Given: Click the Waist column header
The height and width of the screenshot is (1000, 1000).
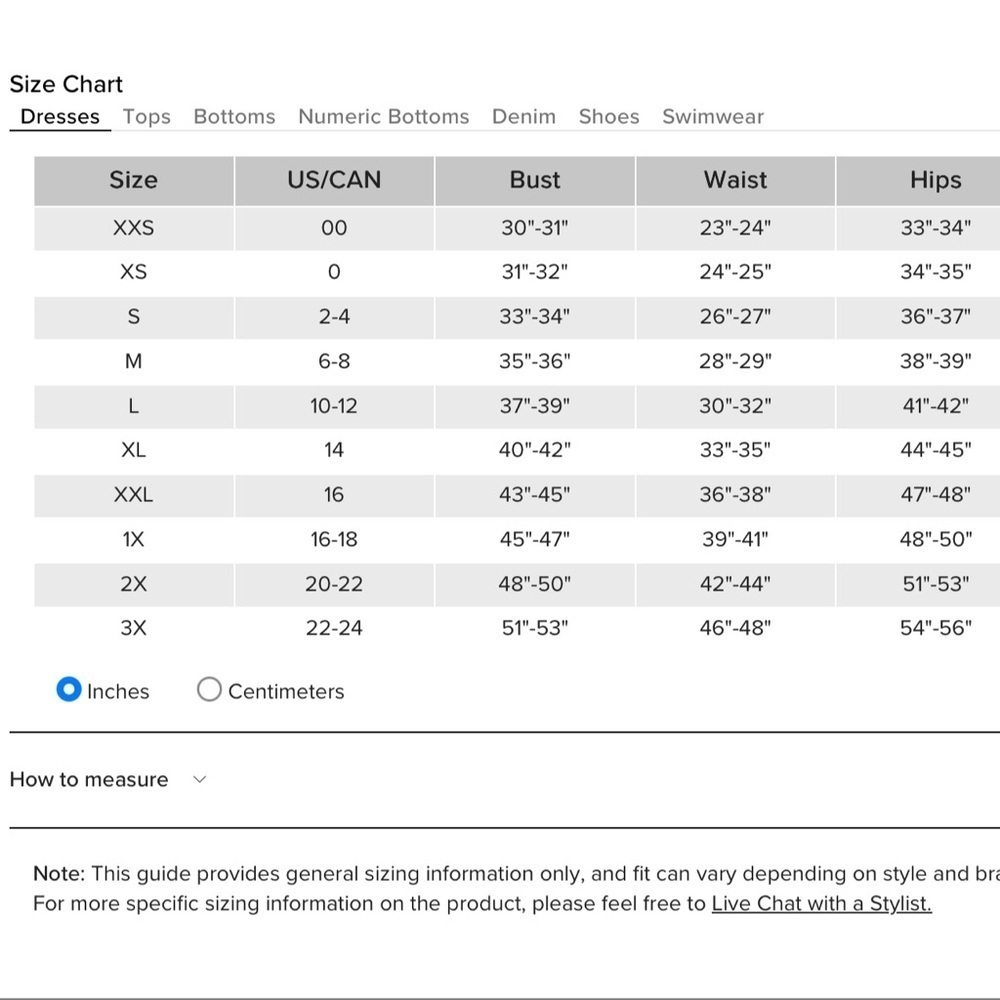Looking at the screenshot, I should (x=735, y=180).
